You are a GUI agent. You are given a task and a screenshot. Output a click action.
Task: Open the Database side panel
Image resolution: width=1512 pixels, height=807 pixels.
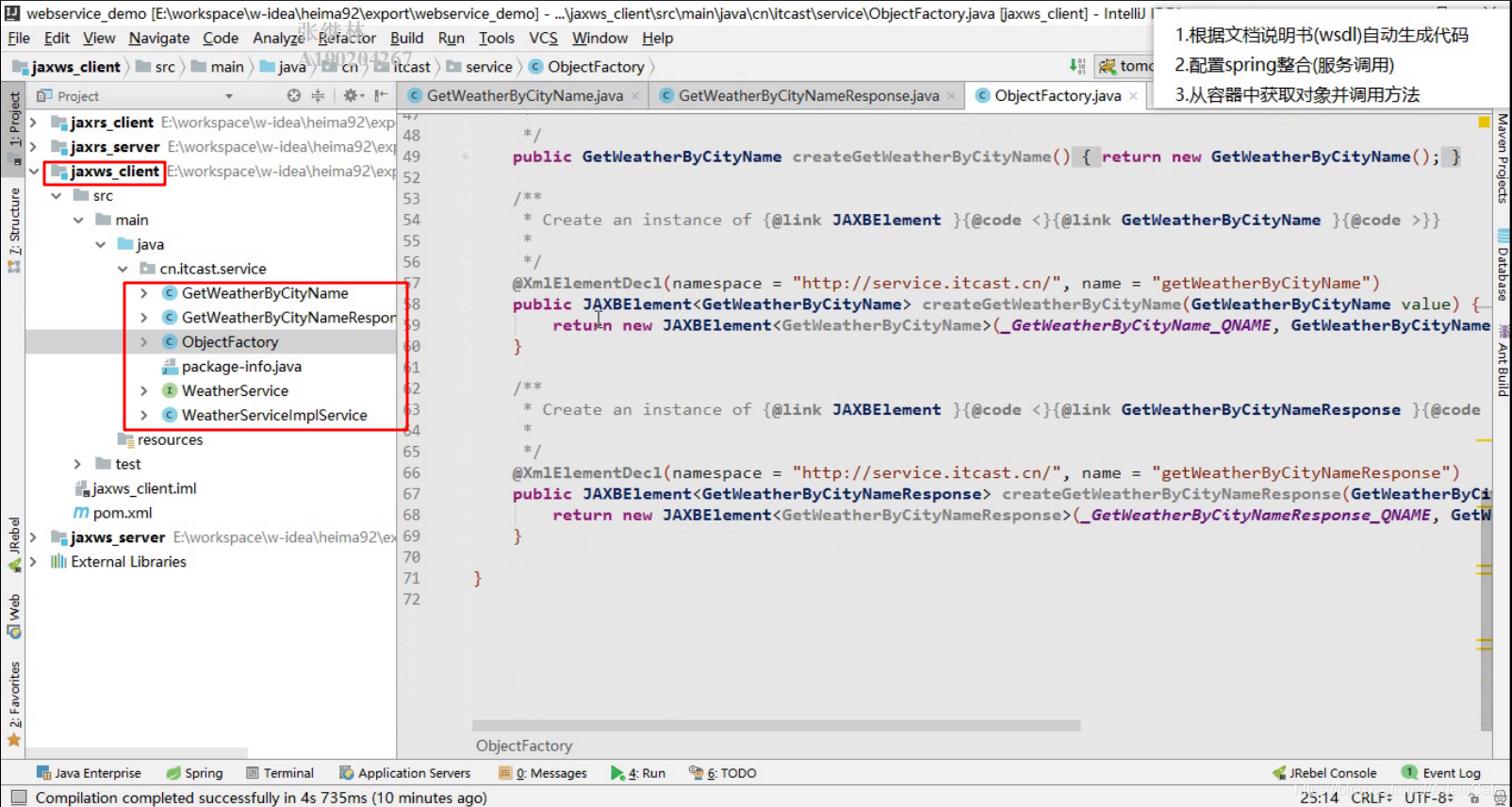1503,266
